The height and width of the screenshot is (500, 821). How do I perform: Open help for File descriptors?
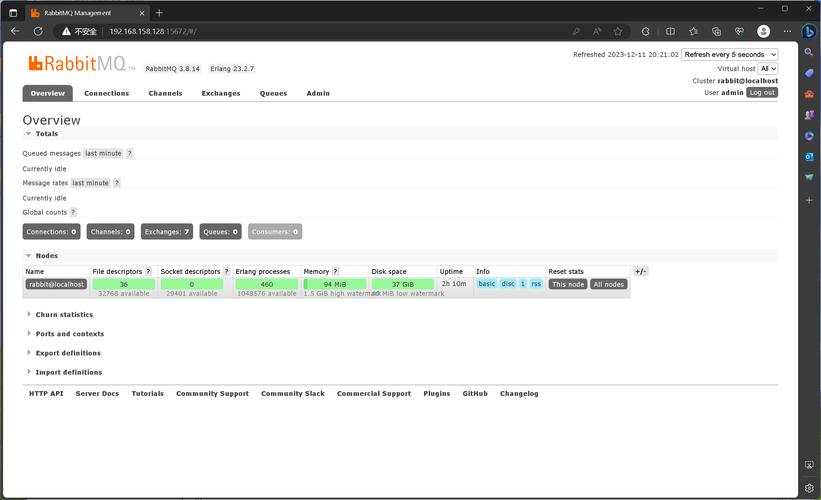[x=148, y=271]
